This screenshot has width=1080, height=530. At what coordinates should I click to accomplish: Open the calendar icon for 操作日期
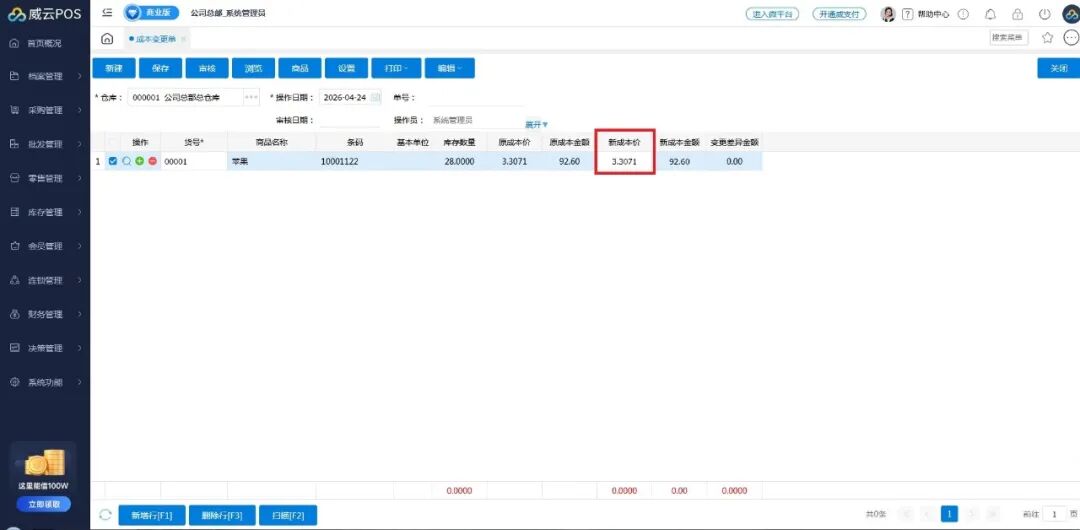click(x=375, y=98)
